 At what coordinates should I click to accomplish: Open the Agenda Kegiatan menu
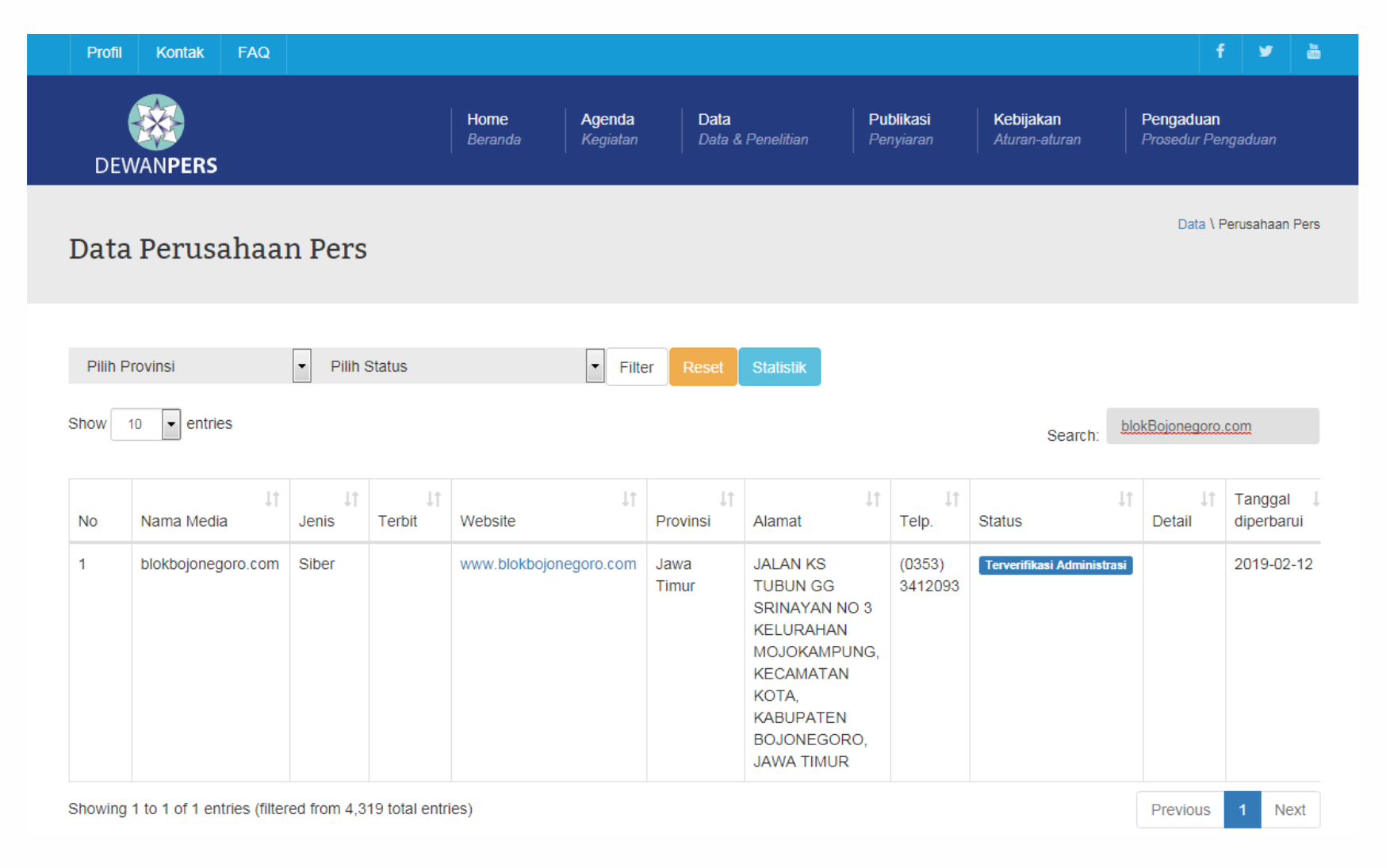[x=609, y=129]
